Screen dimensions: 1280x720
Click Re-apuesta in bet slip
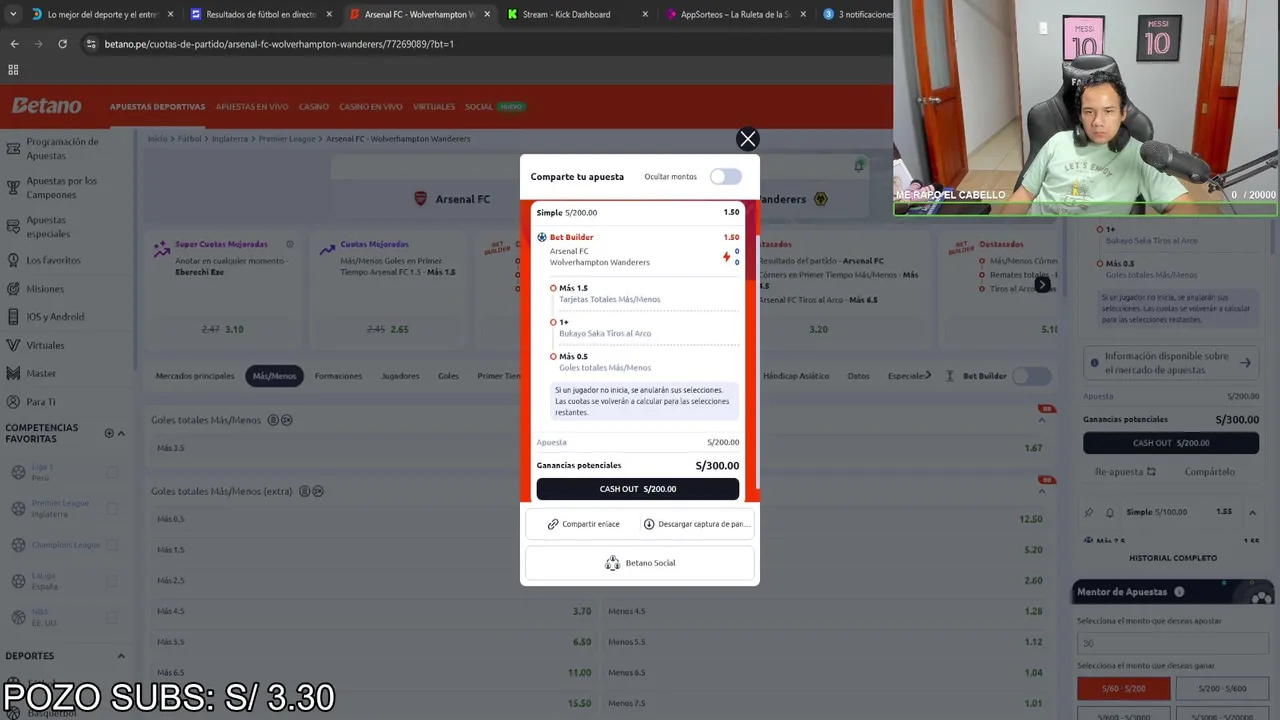click(x=1125, y=472)
